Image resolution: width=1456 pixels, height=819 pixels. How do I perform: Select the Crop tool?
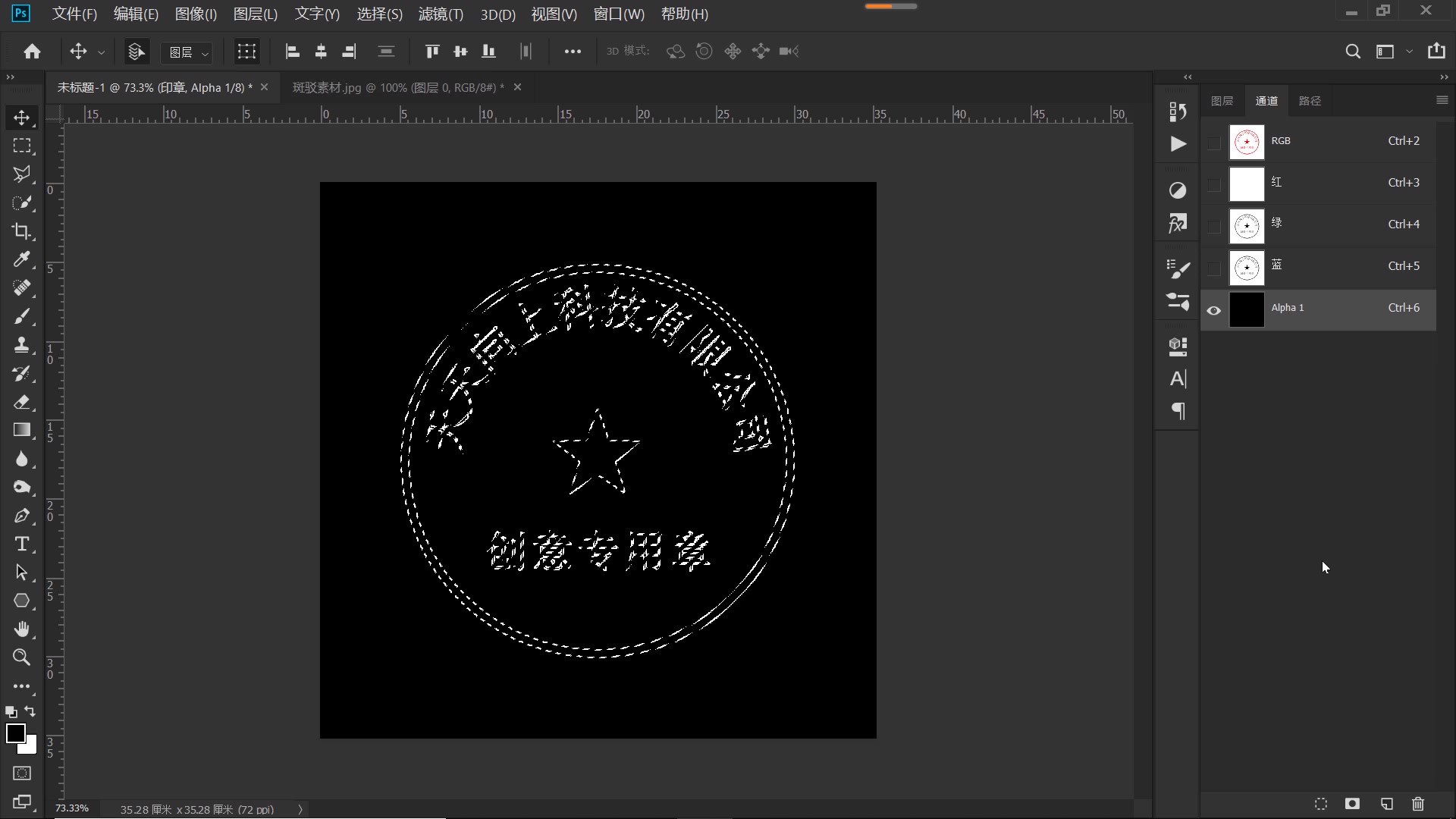tap(22, 231)
